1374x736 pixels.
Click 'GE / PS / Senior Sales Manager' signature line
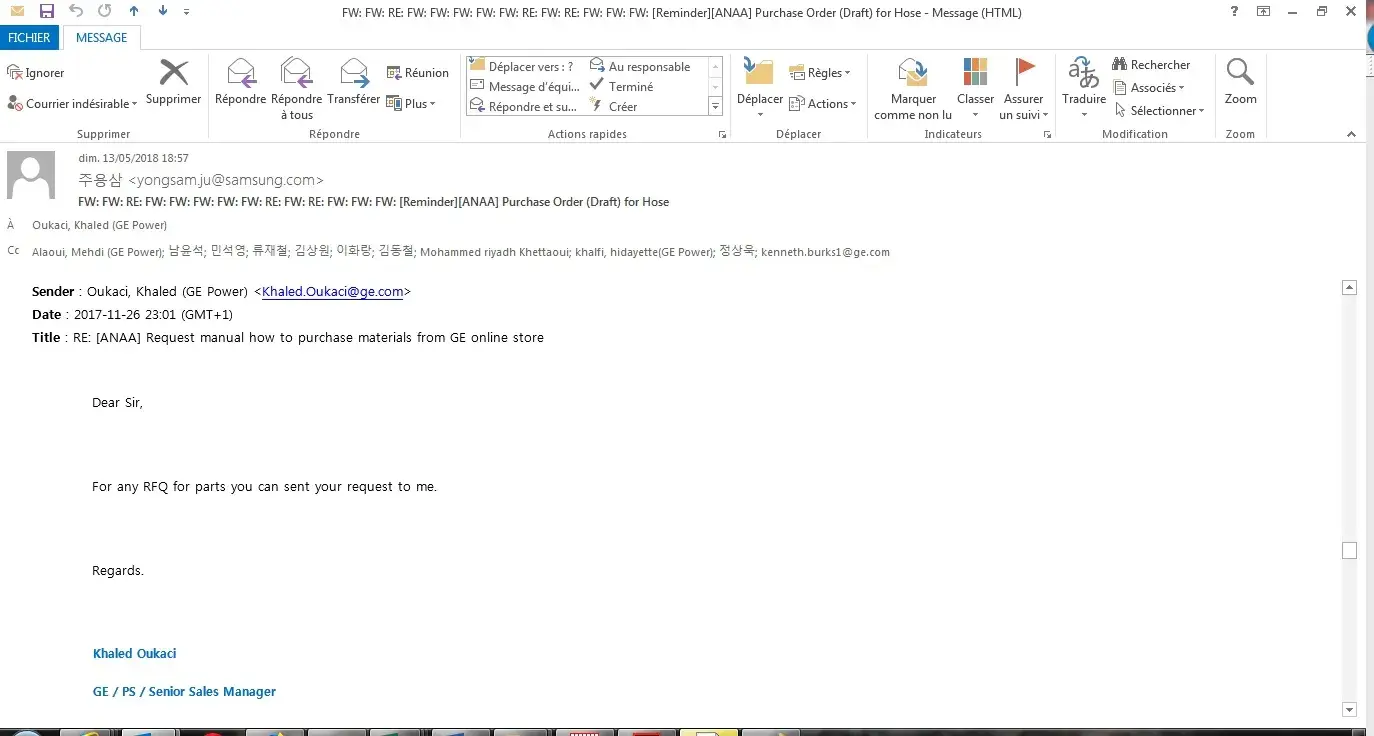click(x=184, y=692)
